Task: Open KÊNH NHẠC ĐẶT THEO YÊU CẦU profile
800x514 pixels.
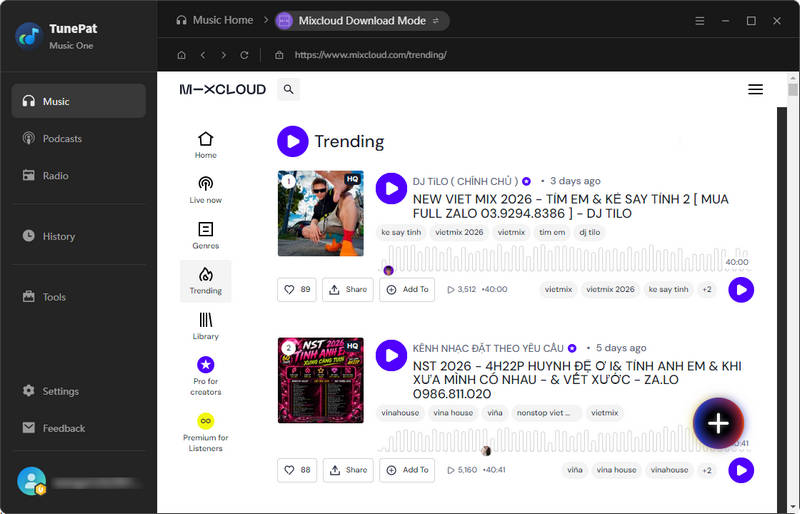Action: pos(488,348)
